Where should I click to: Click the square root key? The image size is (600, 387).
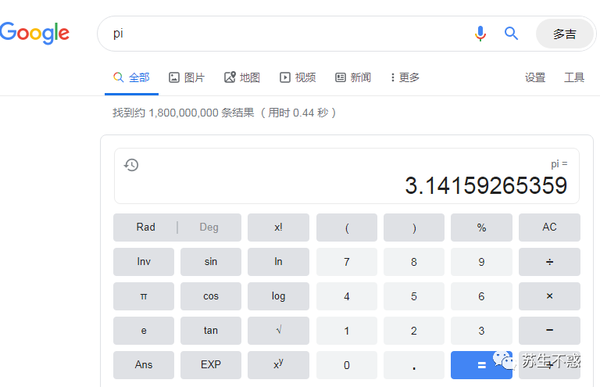coord(278,331)
